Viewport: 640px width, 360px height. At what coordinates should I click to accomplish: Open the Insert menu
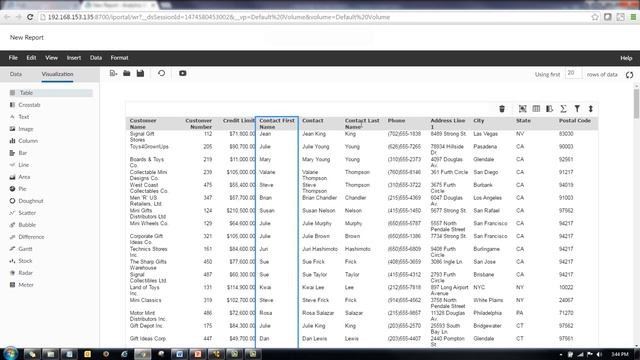coord(74,58)
